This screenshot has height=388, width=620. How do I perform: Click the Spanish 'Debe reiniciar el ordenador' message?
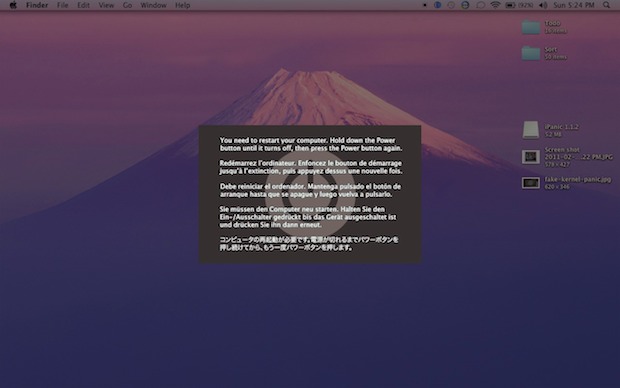[x=310, y=190]
